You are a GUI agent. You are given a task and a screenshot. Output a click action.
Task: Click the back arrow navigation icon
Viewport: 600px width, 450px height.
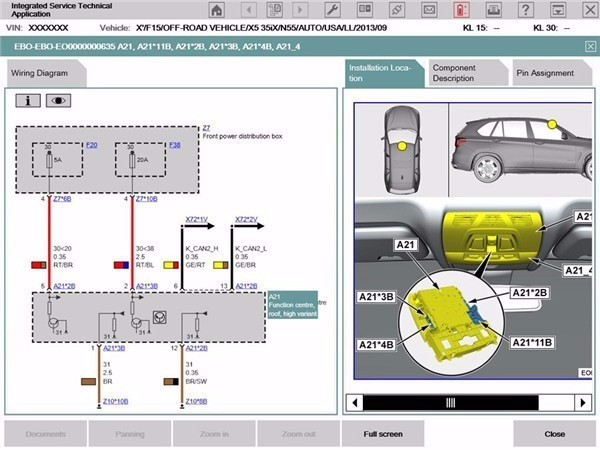click(248, 10)
